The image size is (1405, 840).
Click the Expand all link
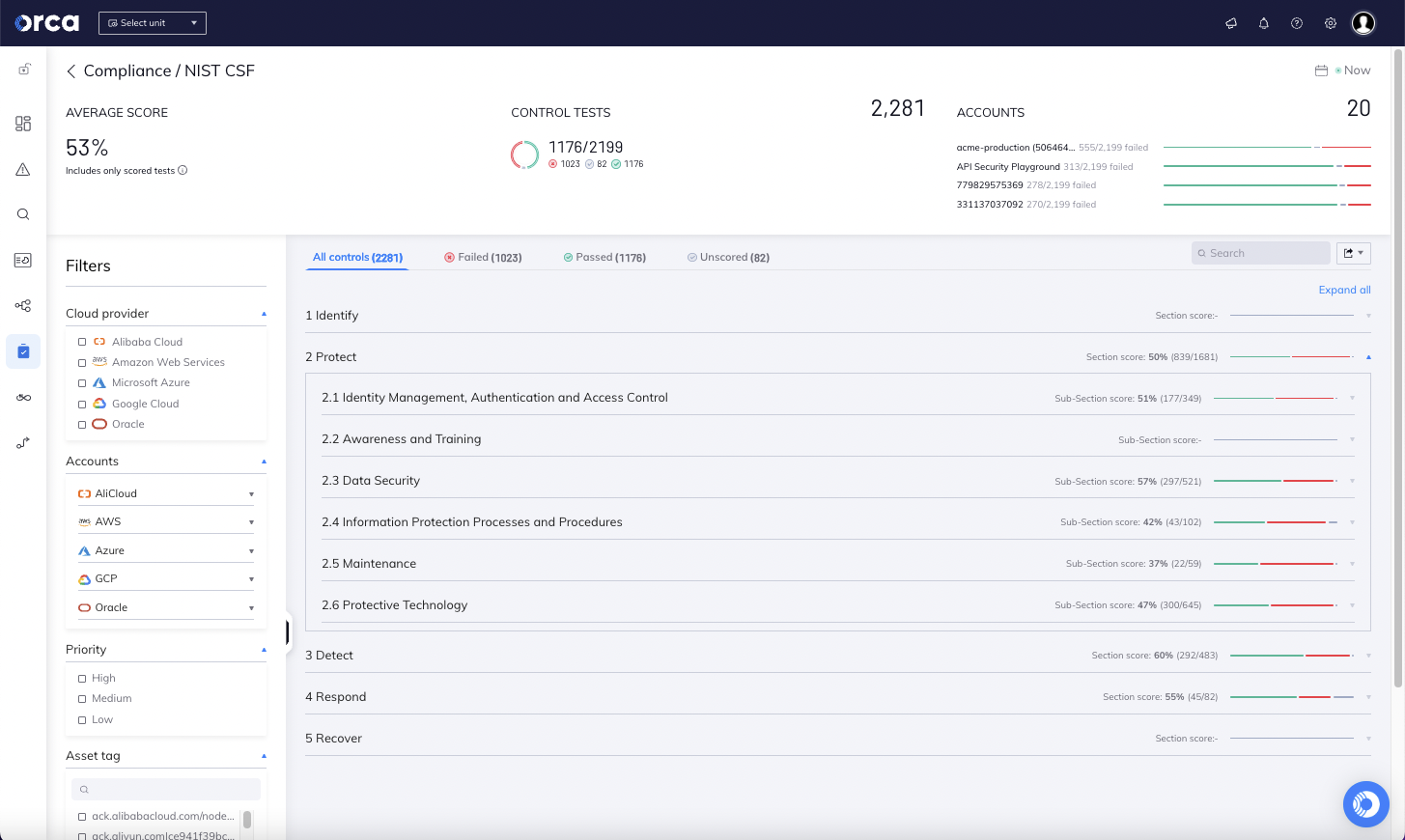pos(1344,290)
